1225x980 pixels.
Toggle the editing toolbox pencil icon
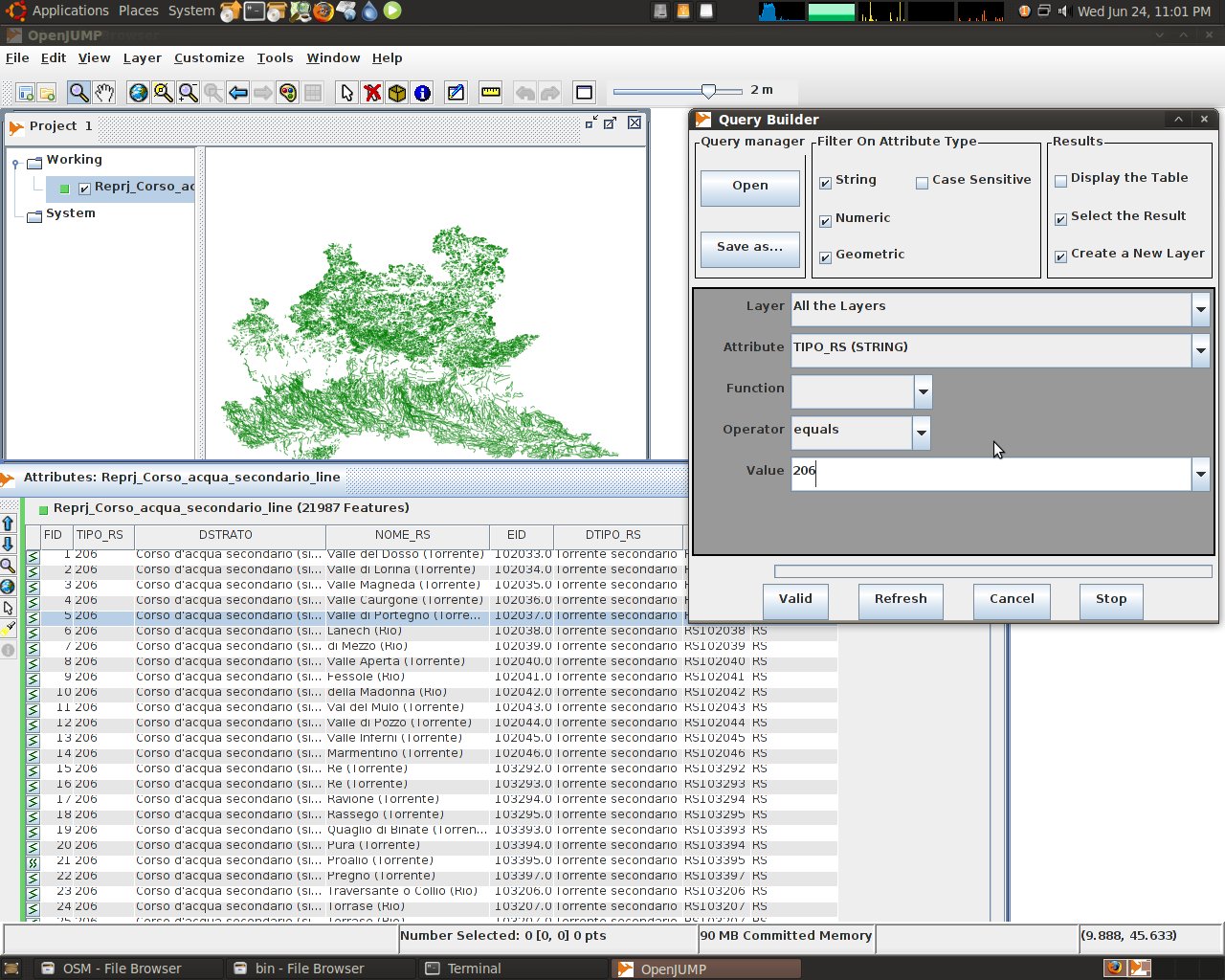(x=456, y=92)
